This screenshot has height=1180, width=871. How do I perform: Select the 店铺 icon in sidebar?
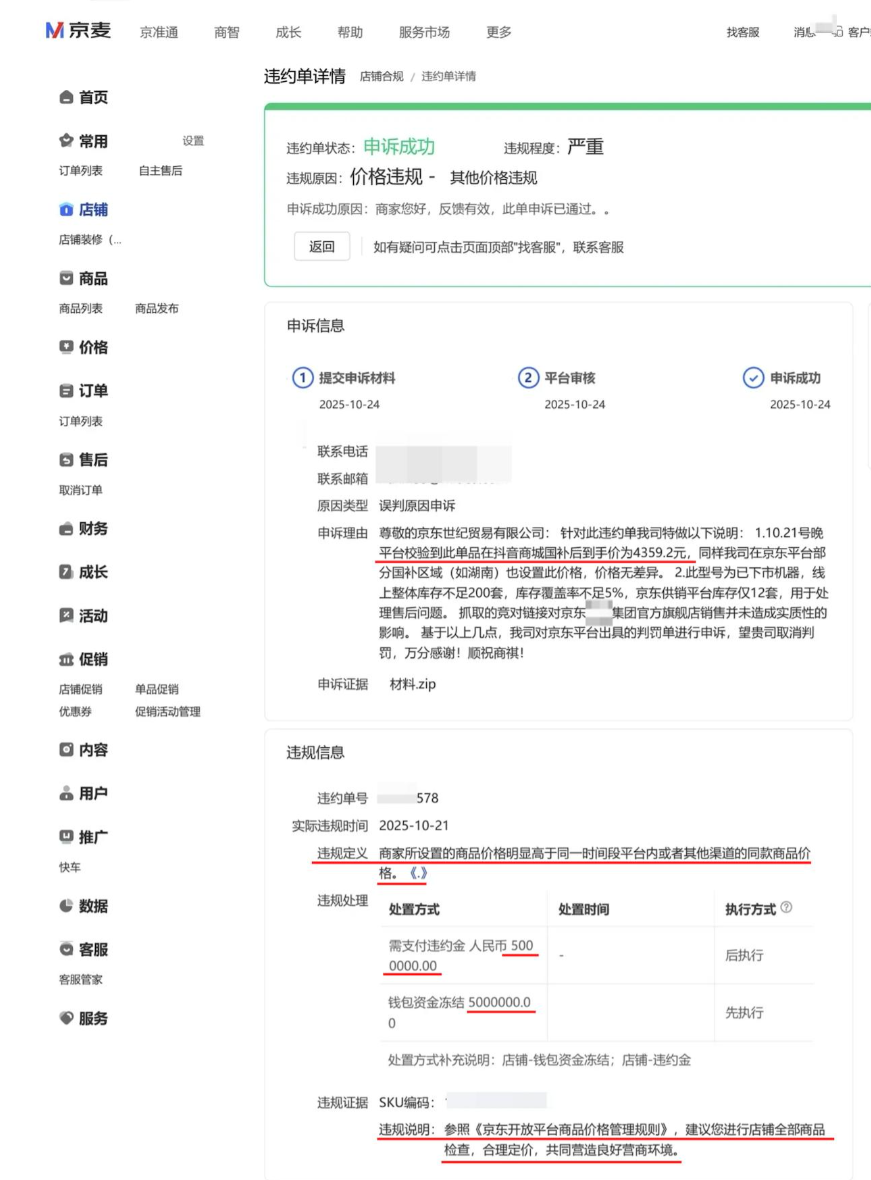65,210
